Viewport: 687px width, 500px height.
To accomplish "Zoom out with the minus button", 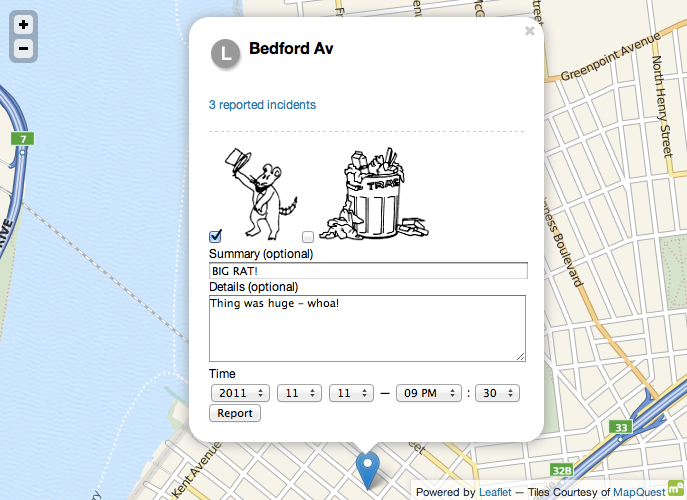I will click(23, 48).
